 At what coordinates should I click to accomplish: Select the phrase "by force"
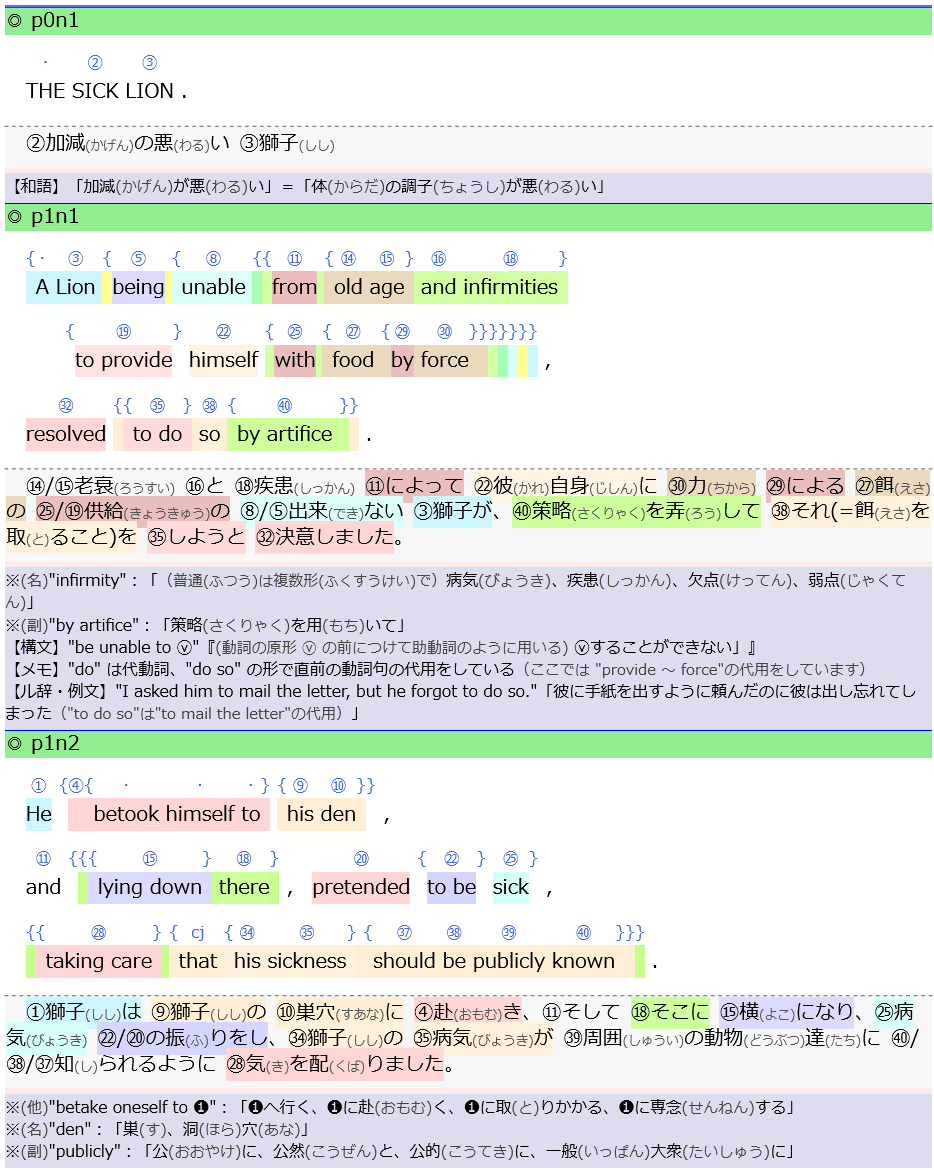point(430,360)
